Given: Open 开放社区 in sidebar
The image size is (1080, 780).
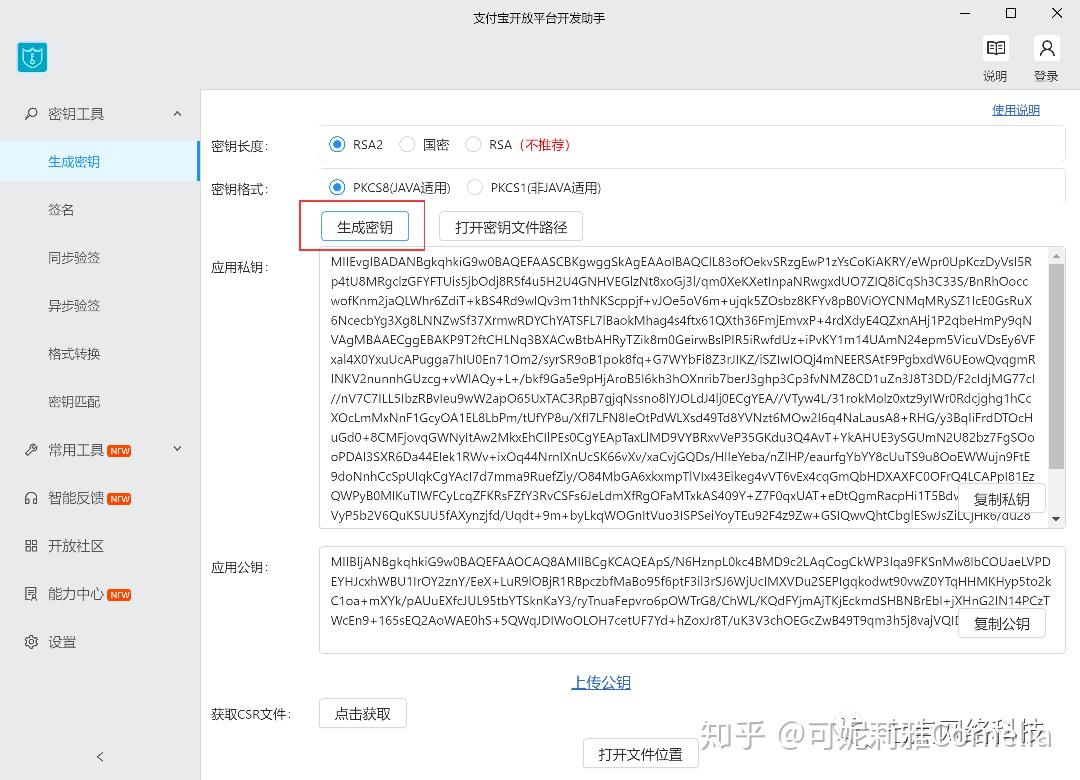Looking at the screenshot, I should click(x=76, y=546).
